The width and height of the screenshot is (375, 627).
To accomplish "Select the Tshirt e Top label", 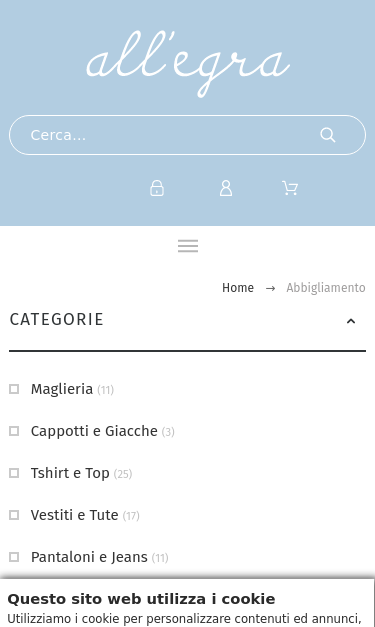I will click(x=70, y=473).
